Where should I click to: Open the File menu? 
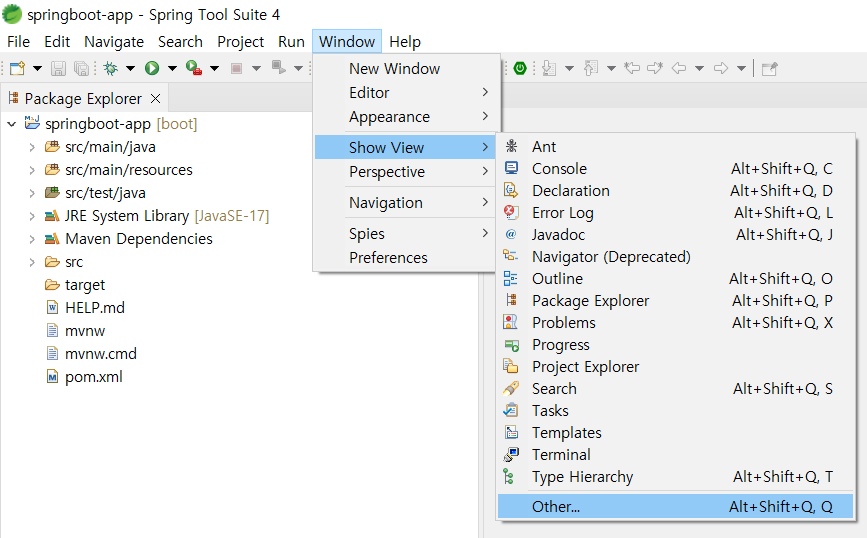tap(18, 41)
